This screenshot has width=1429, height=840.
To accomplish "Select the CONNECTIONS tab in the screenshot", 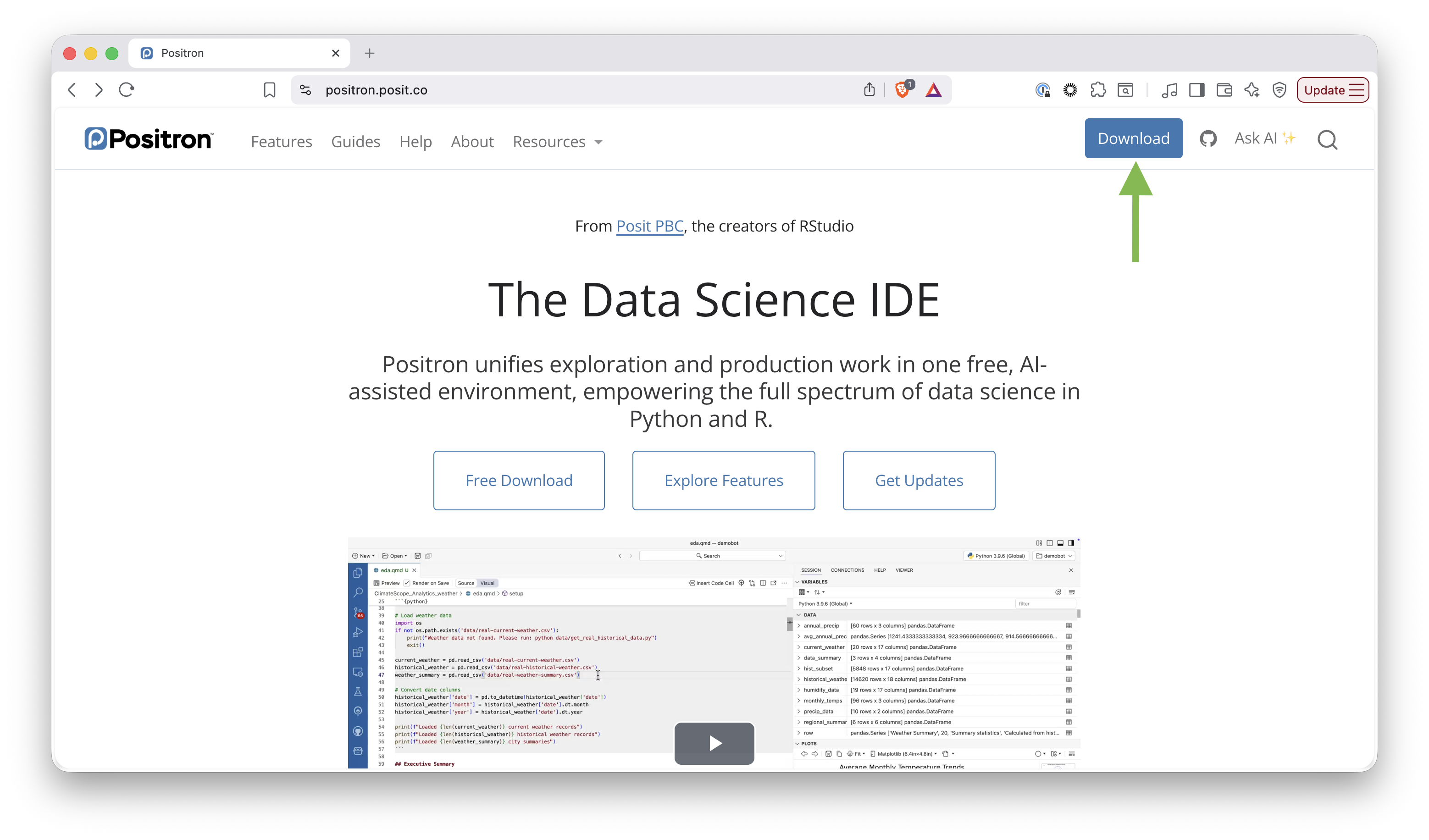I will (847, 570).
